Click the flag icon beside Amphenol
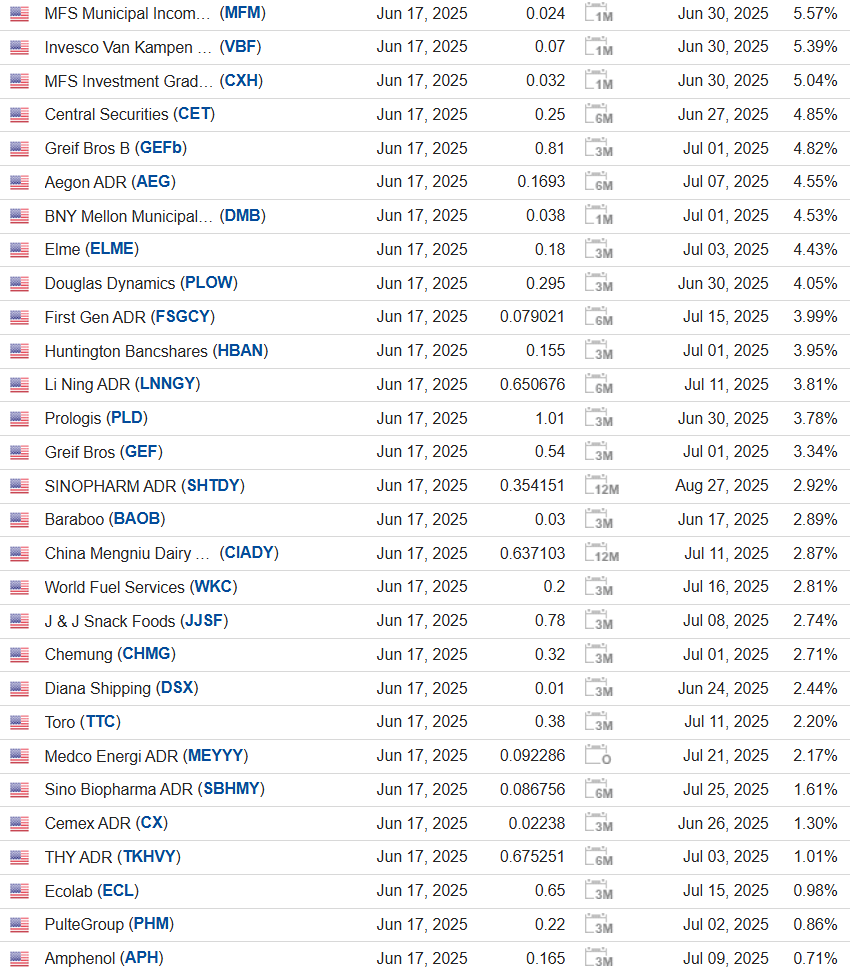850x974 pixels. pyautogui.click(x=19, y=958)
